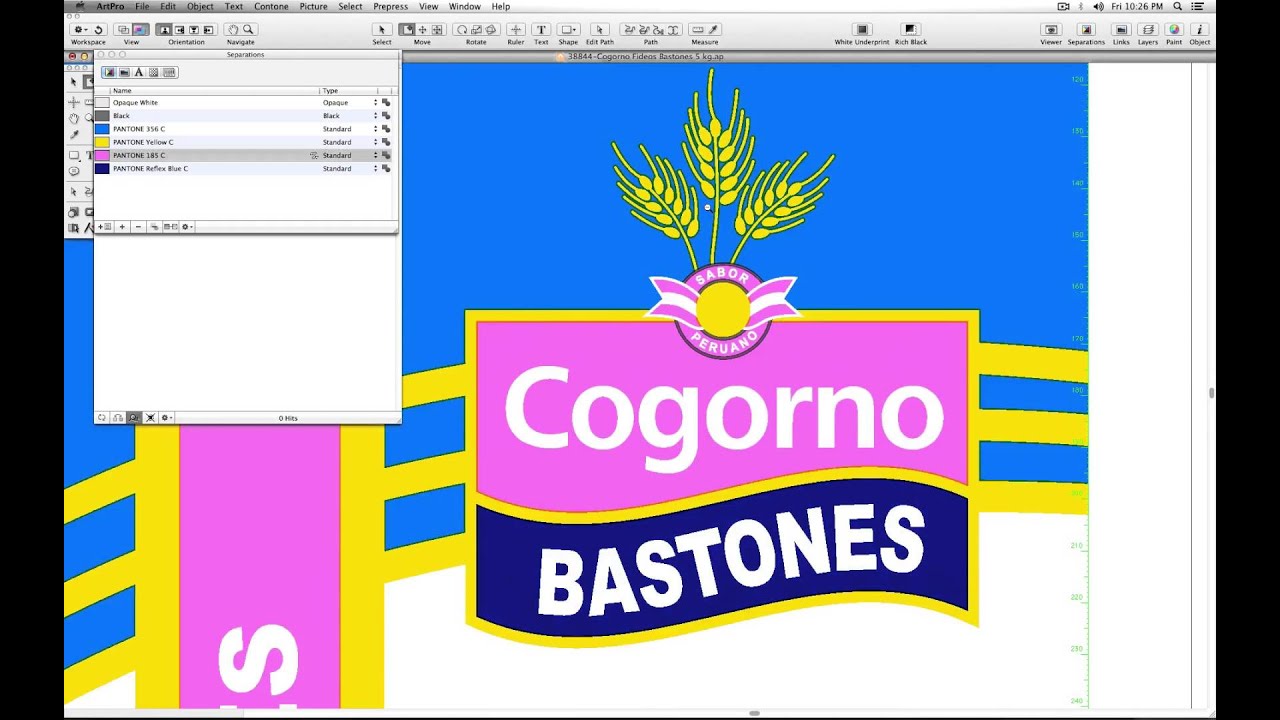
Task: Open the Contone menu
Action: [x=271, y=6]
